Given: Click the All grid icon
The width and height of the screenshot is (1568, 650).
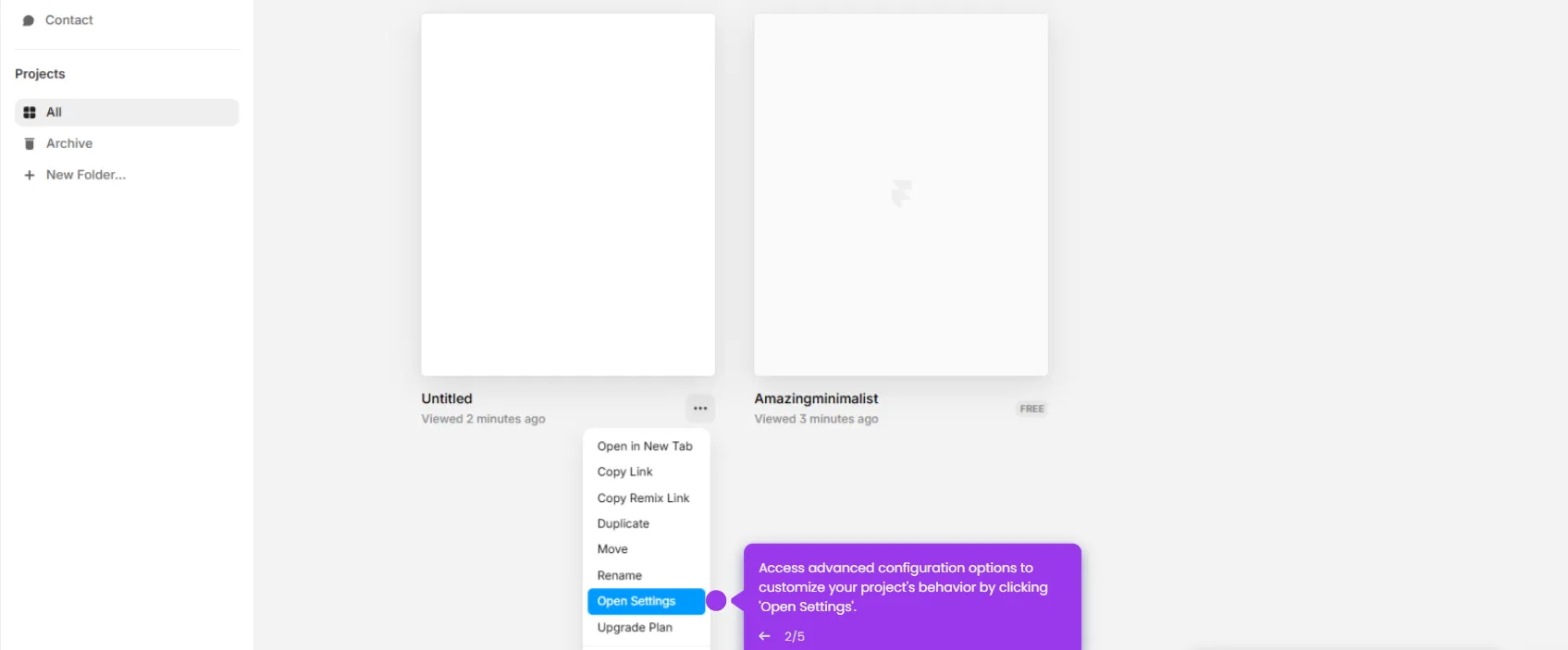Looking at the screenshot, I should [30, 112].
